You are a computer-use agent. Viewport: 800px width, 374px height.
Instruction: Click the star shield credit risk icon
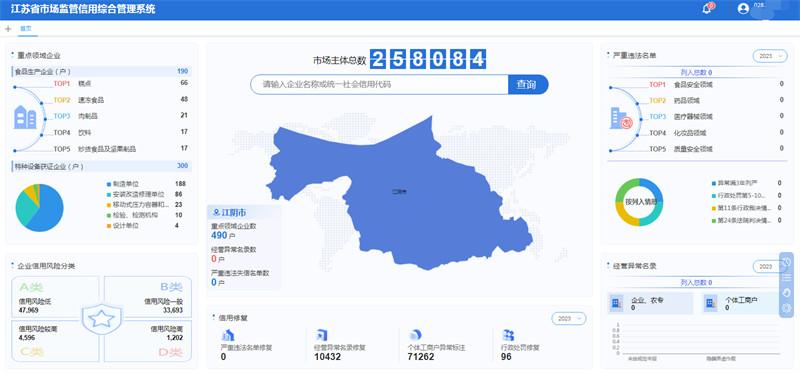(101, 318)
